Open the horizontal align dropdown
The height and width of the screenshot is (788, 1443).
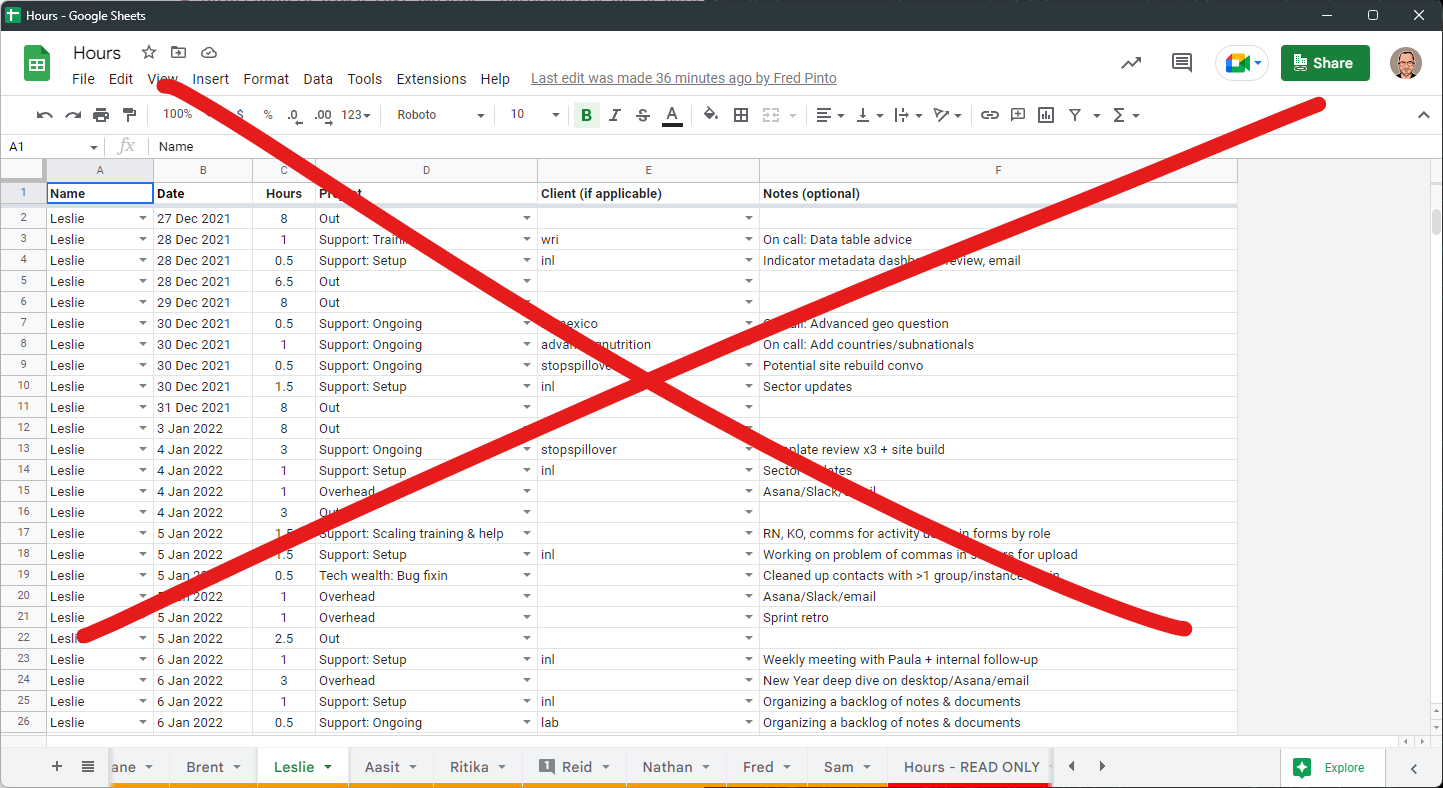[x=830, y=115]
